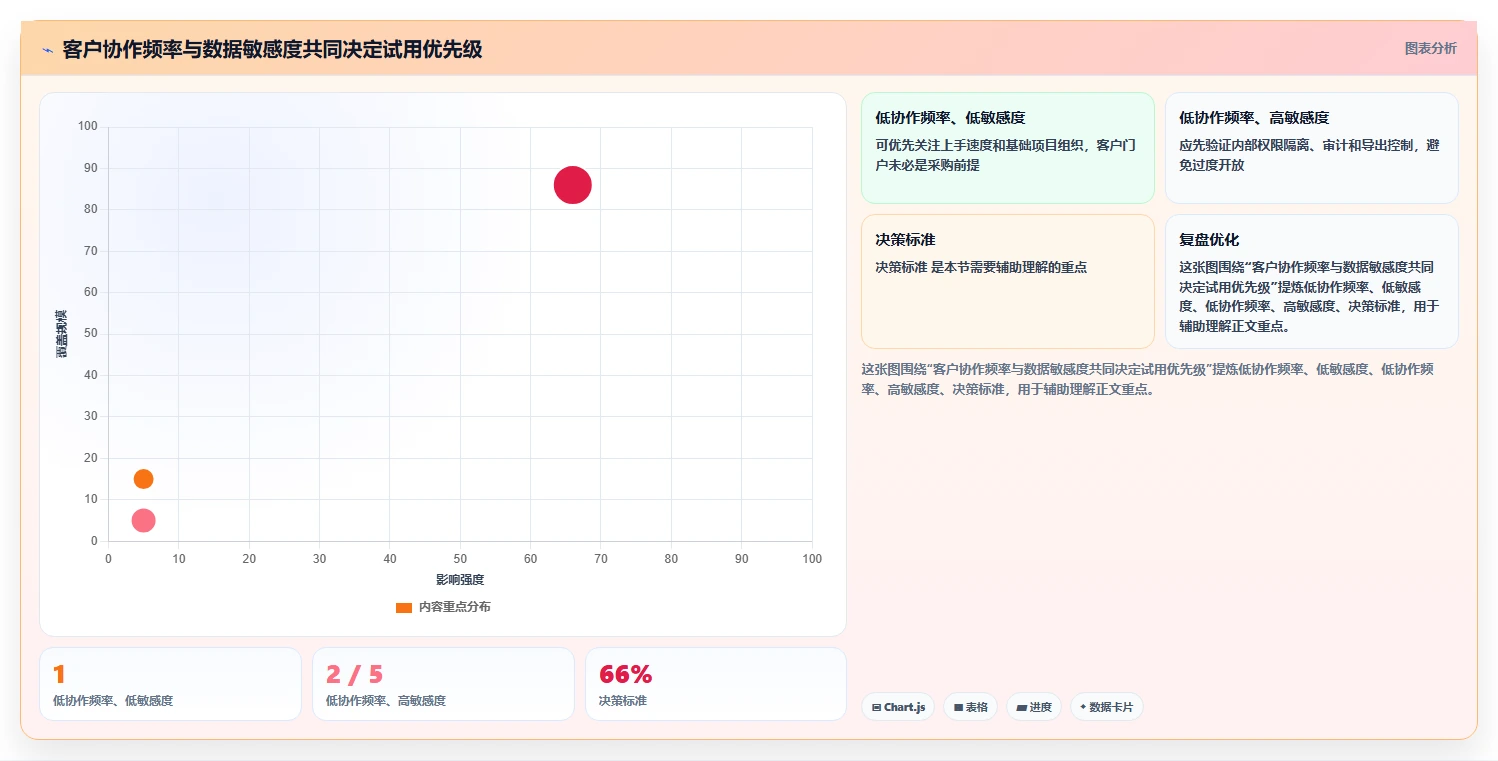
Task: Click text 决策标准 是本节需要辅助理解的重点
Action: coord(981,267)
